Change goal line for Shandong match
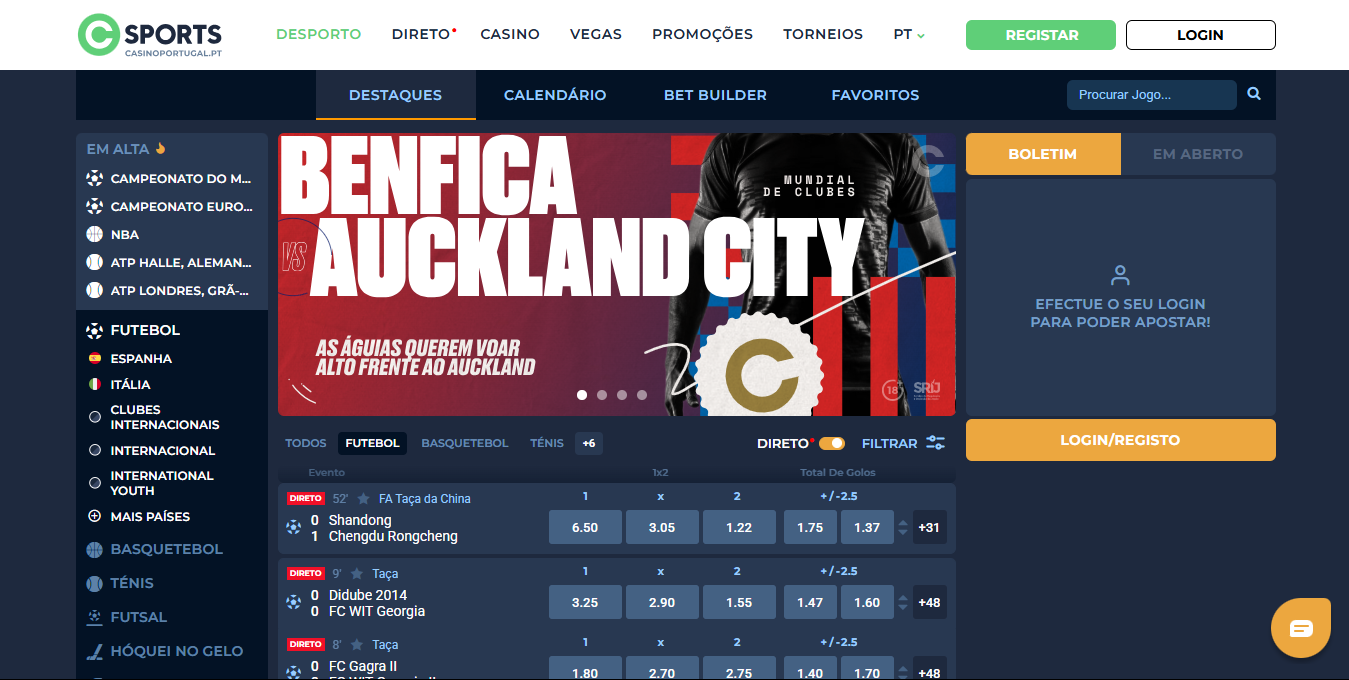 click(x=904, y=527)
